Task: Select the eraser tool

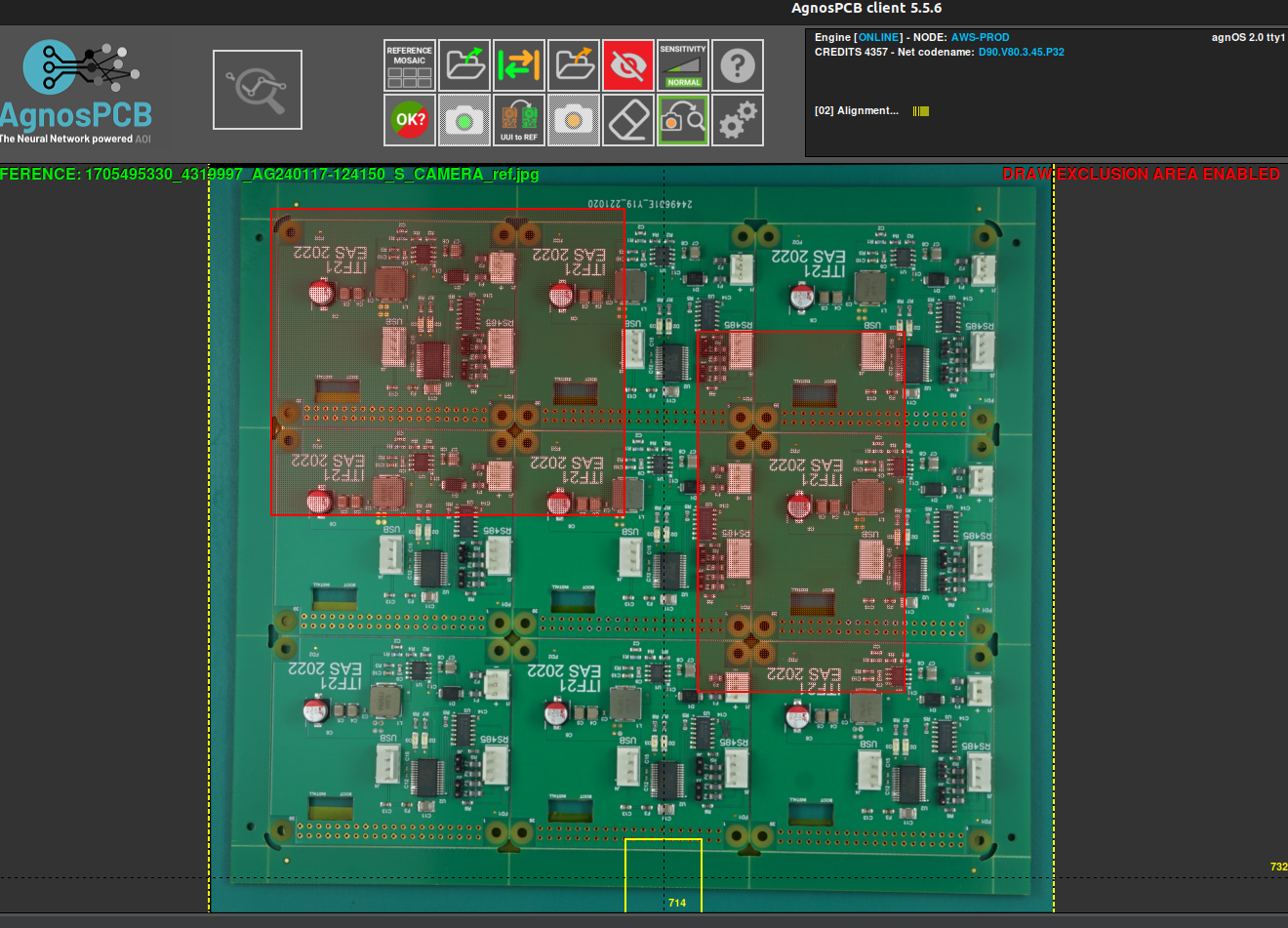Action: click(x=627, y=119)
